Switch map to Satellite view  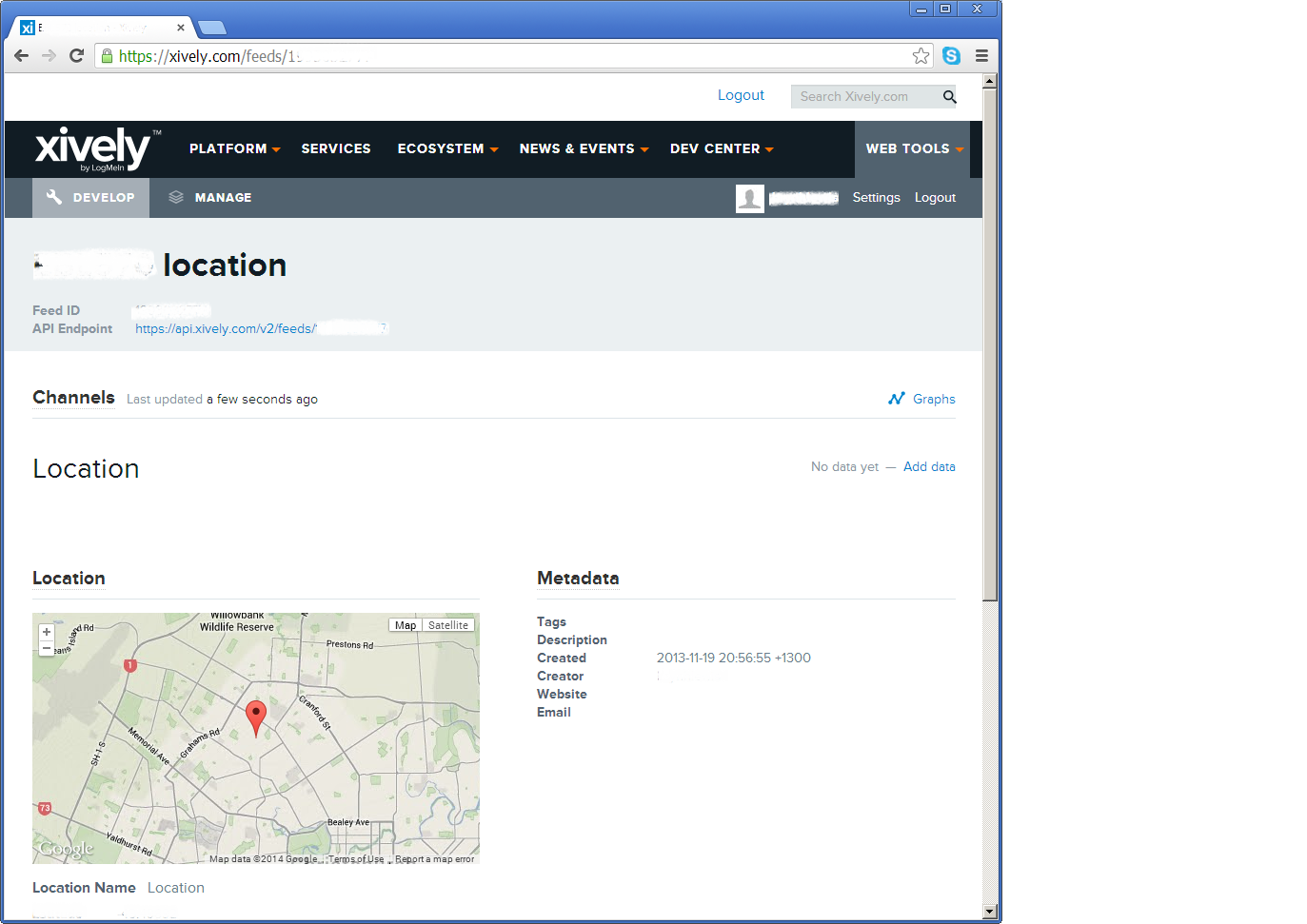[447, 625]
